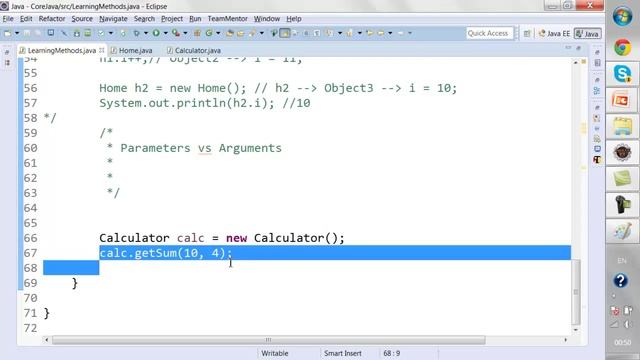The height and width of the screenshot is (360, 640).
Task: Click the Save All toolbar icon
Action: [x=37, y=33]
